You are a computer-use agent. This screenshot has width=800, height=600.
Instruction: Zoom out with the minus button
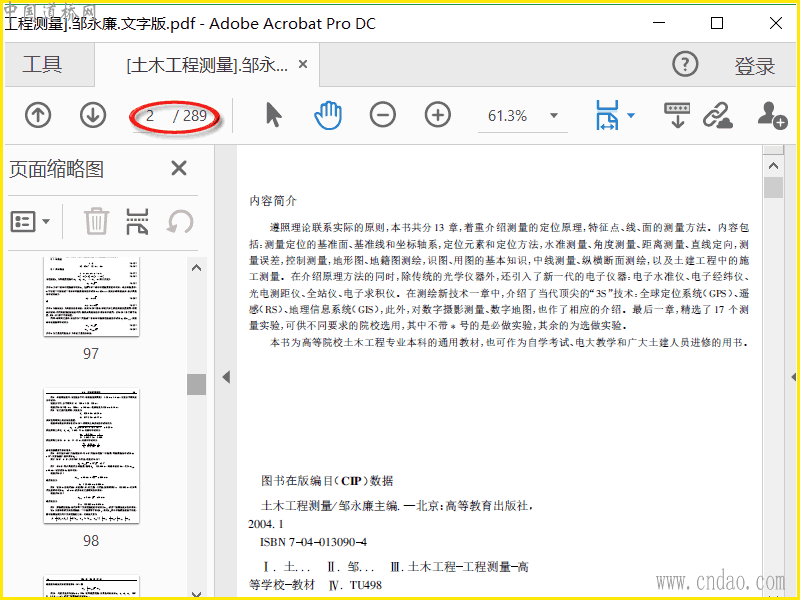coord(383,115)
